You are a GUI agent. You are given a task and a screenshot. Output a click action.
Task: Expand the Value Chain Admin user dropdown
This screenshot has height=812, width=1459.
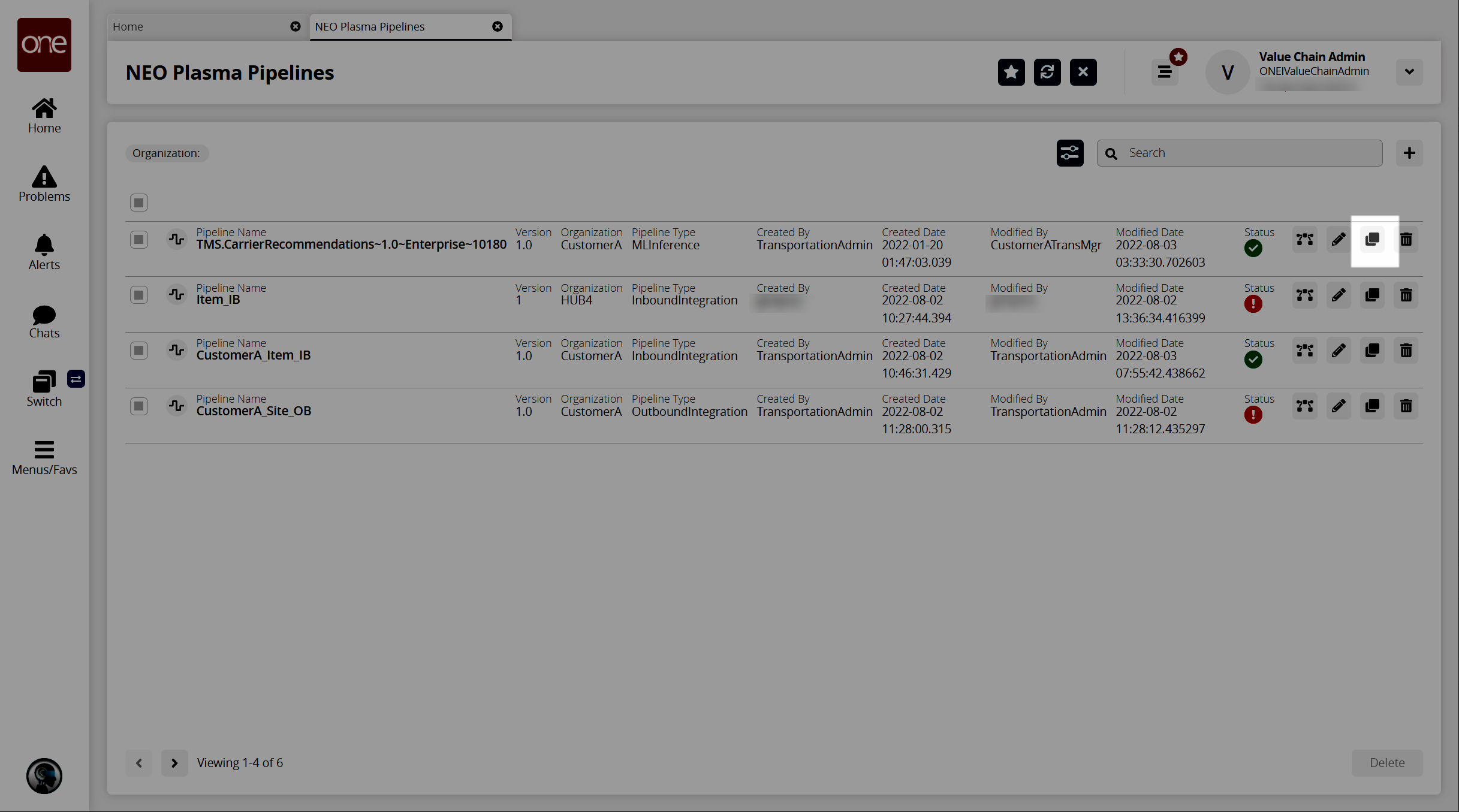coord(1409,72)
